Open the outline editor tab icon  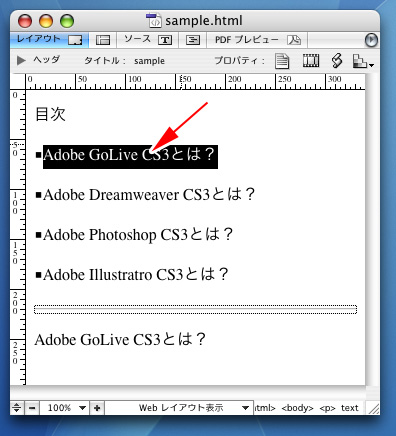[x=193, y=40]
